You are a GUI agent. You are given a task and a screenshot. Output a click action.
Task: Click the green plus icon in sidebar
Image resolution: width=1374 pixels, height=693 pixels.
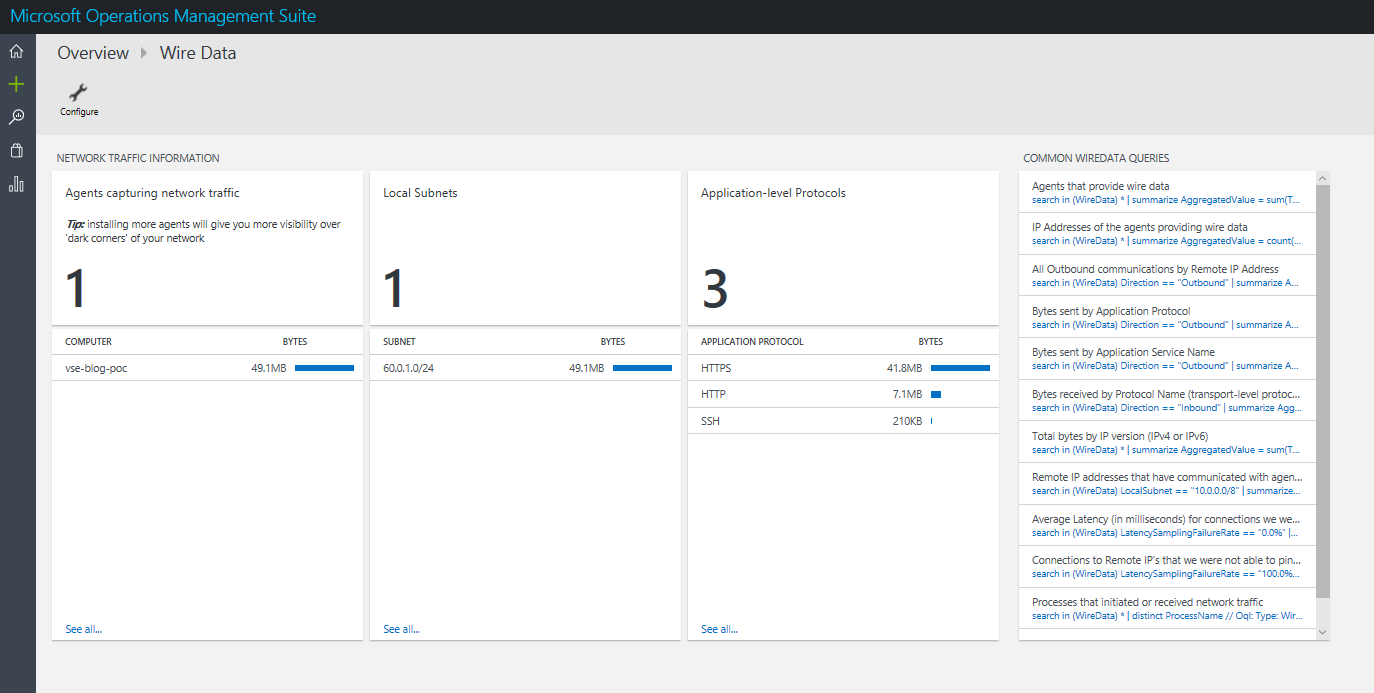[16, 84]
